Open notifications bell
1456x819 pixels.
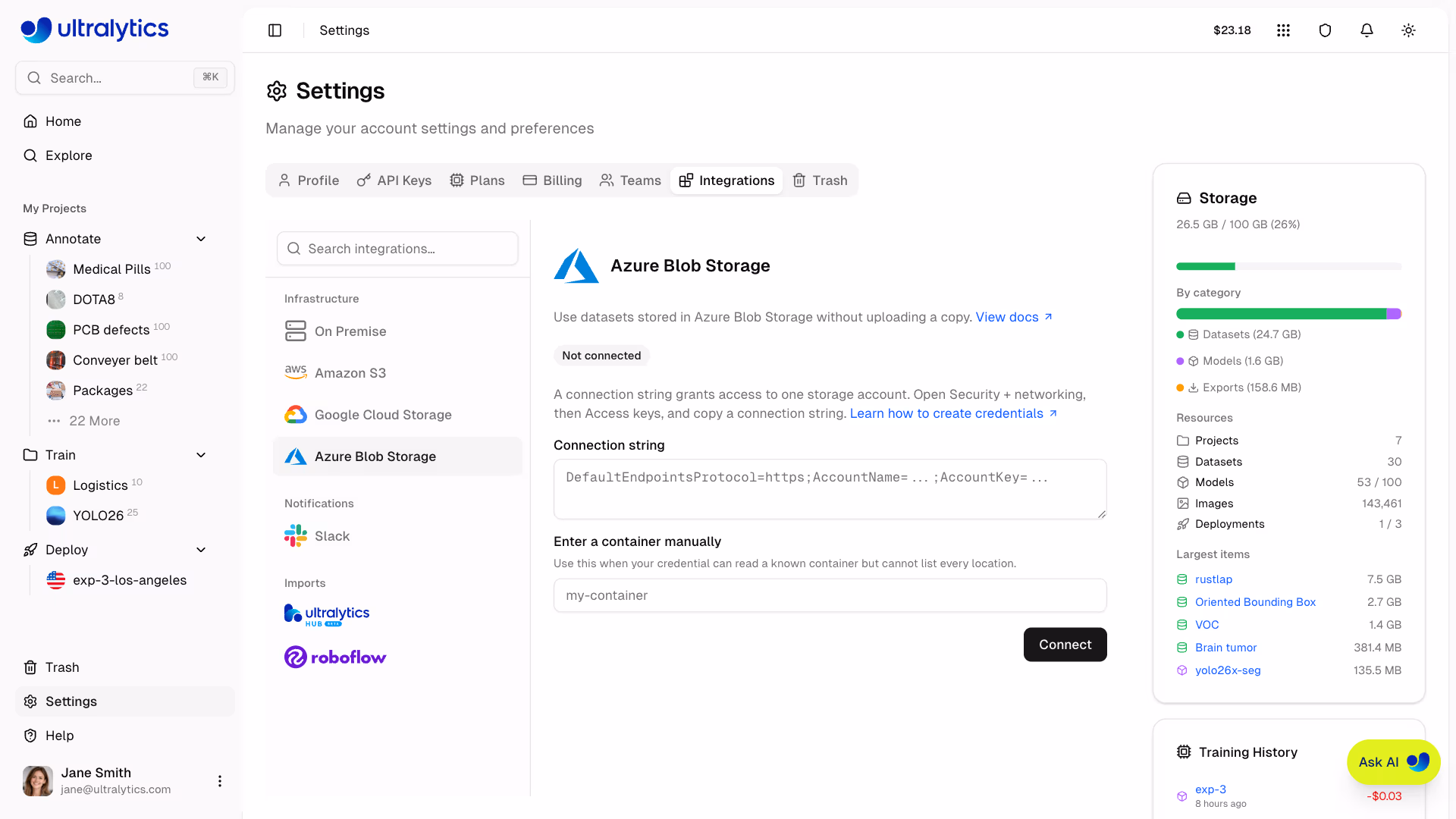tap(1367, 30)
